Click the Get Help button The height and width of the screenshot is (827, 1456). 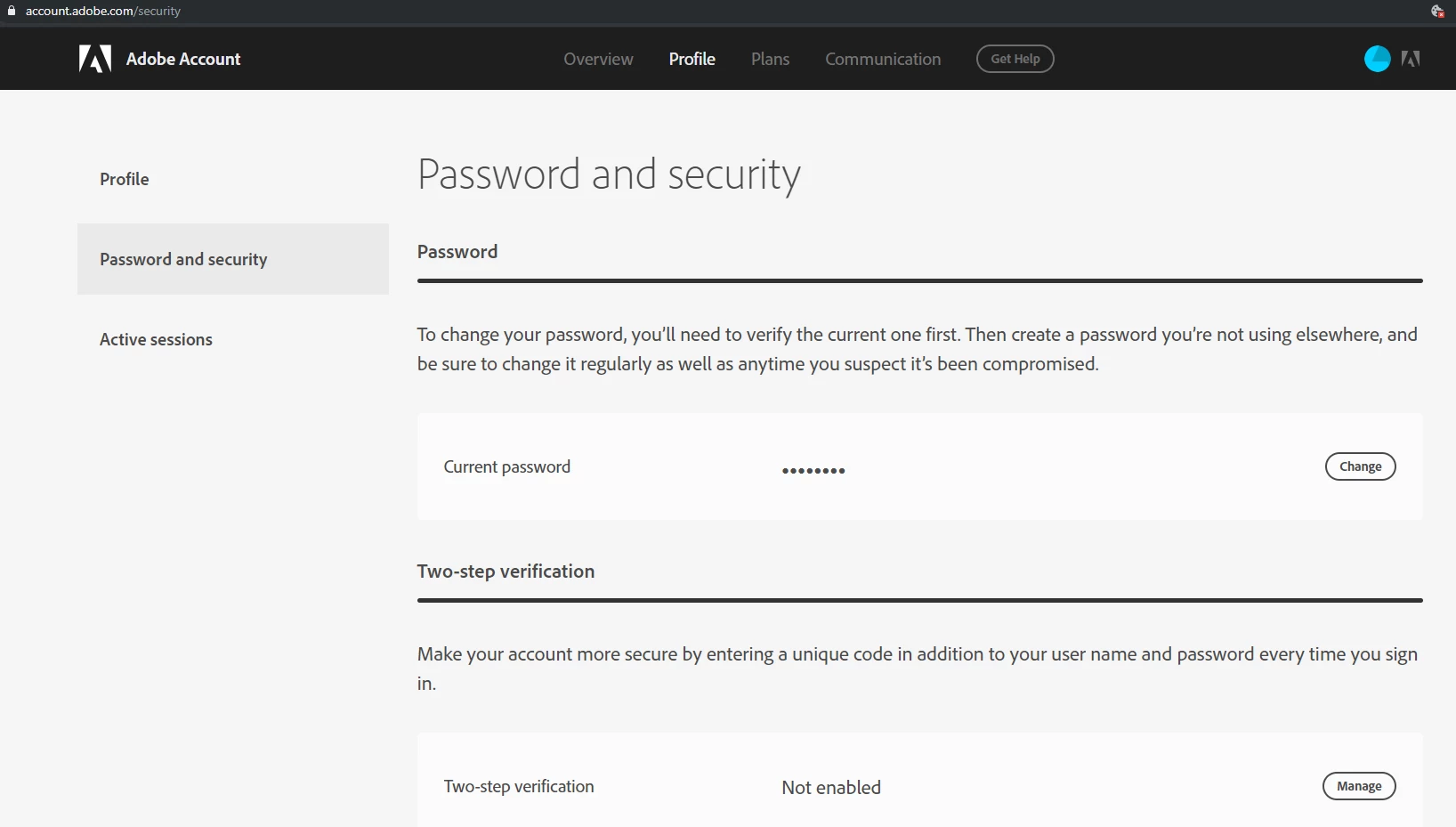pos(1015,59)
